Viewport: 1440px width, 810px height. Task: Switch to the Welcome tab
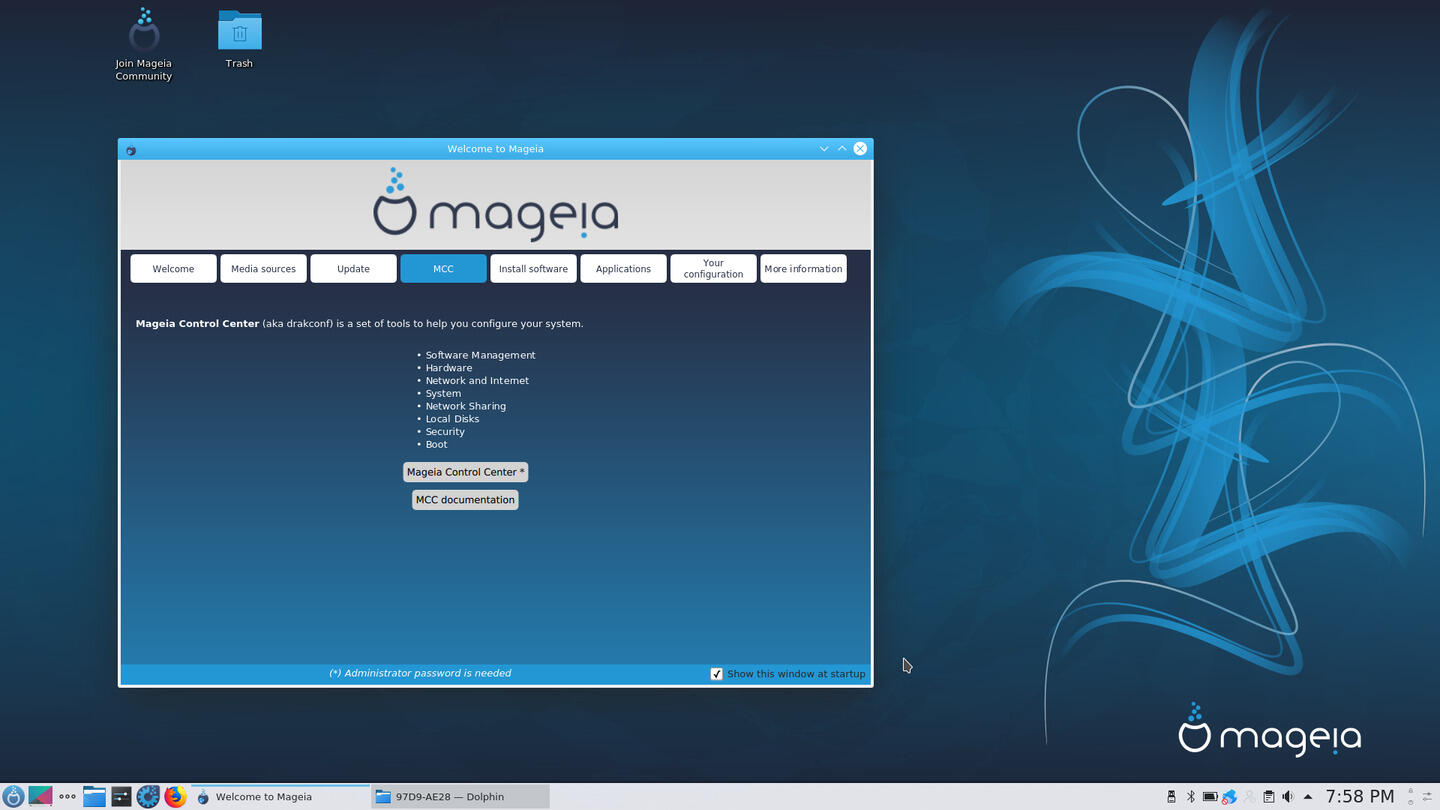pos(173,268)
